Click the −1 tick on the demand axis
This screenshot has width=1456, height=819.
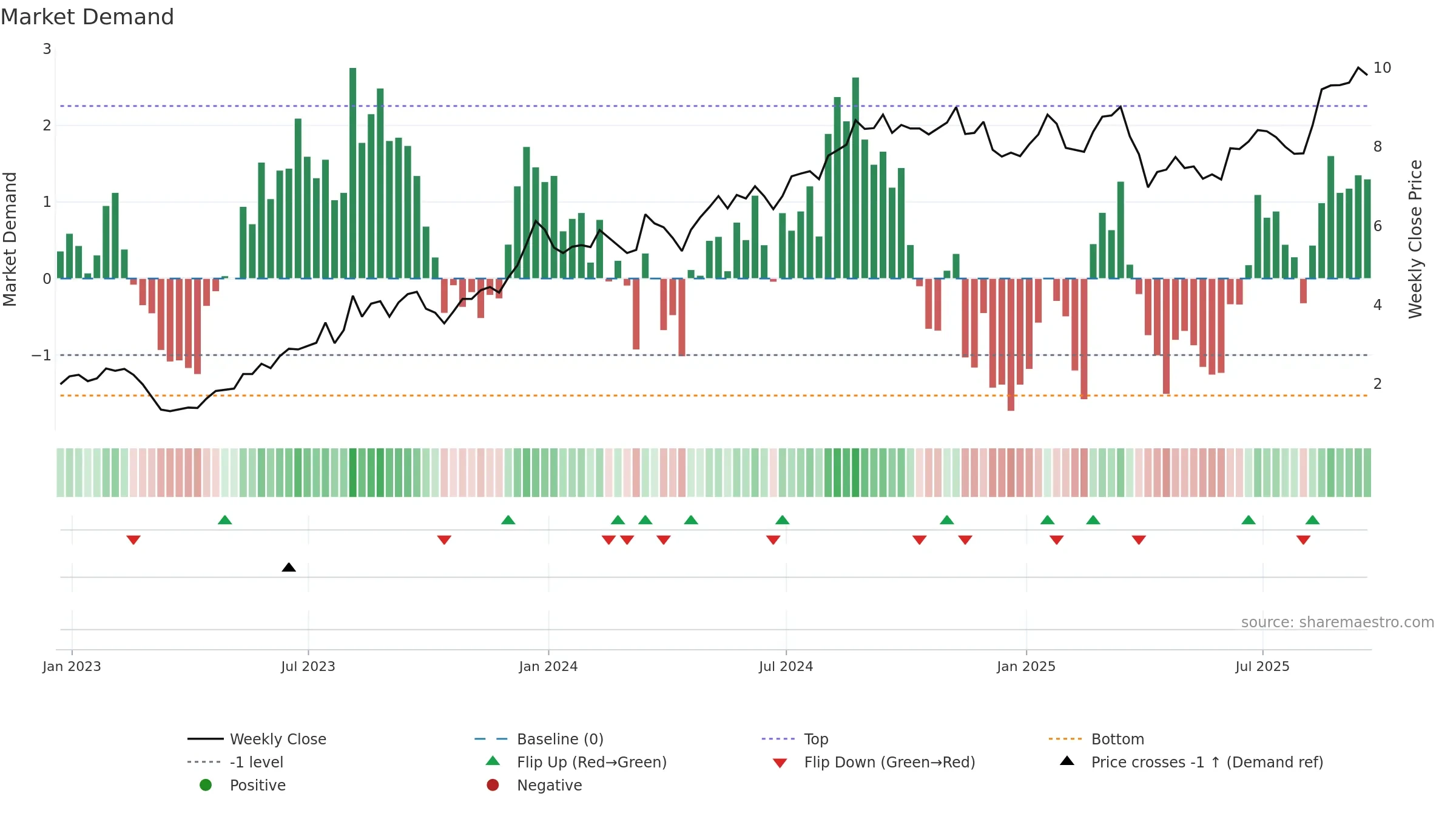(x=41, y=355)
